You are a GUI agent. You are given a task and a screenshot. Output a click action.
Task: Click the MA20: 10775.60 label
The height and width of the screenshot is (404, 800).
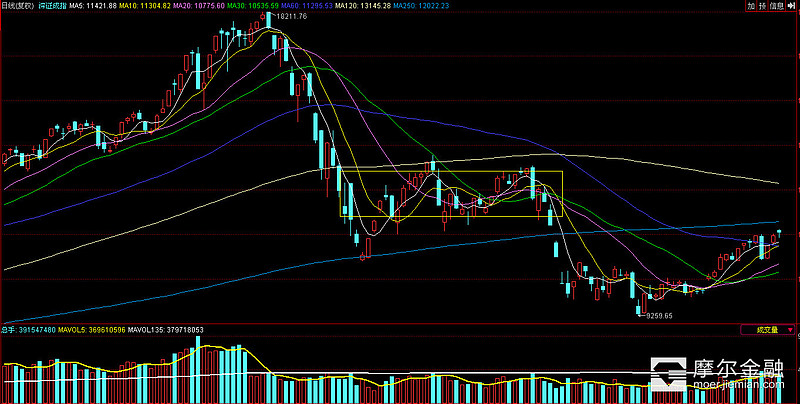coord(199,6)
